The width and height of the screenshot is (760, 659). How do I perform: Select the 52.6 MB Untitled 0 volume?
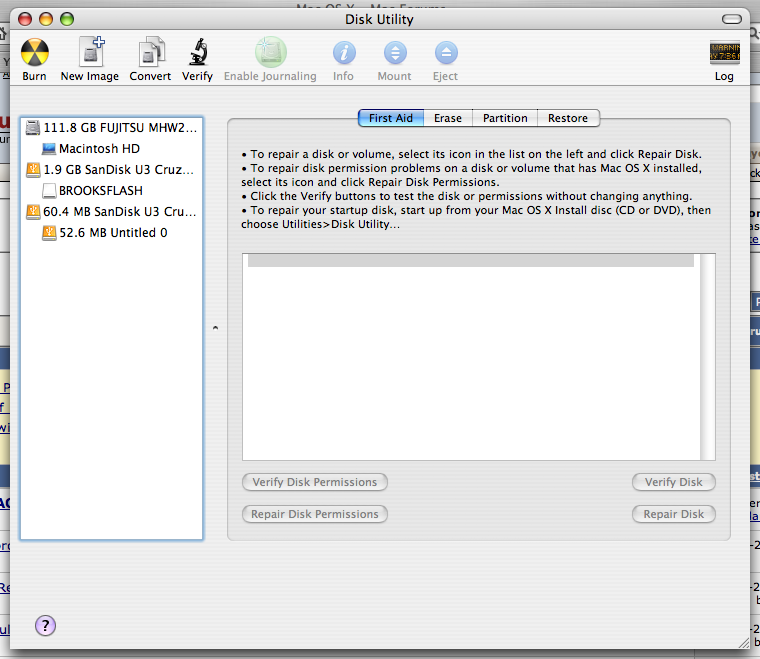(111, 233)
